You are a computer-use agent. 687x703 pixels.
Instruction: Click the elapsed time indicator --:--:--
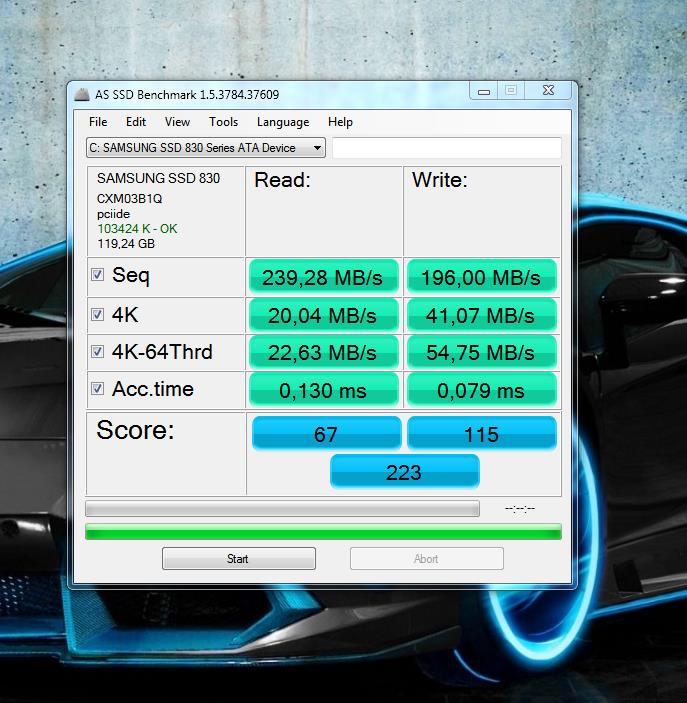520,509
